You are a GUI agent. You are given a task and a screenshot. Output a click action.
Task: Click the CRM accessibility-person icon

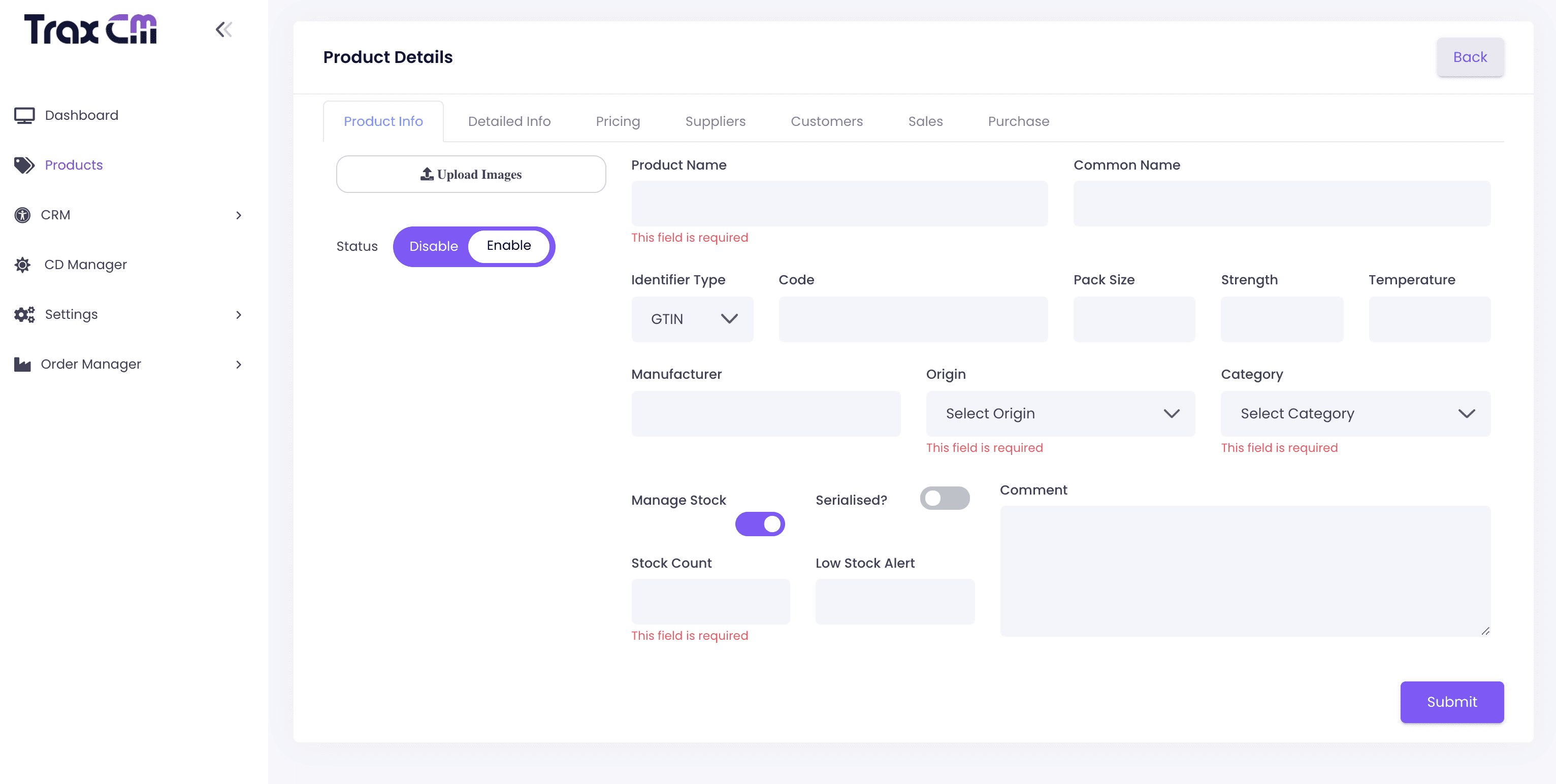click(x=22, y=215)
